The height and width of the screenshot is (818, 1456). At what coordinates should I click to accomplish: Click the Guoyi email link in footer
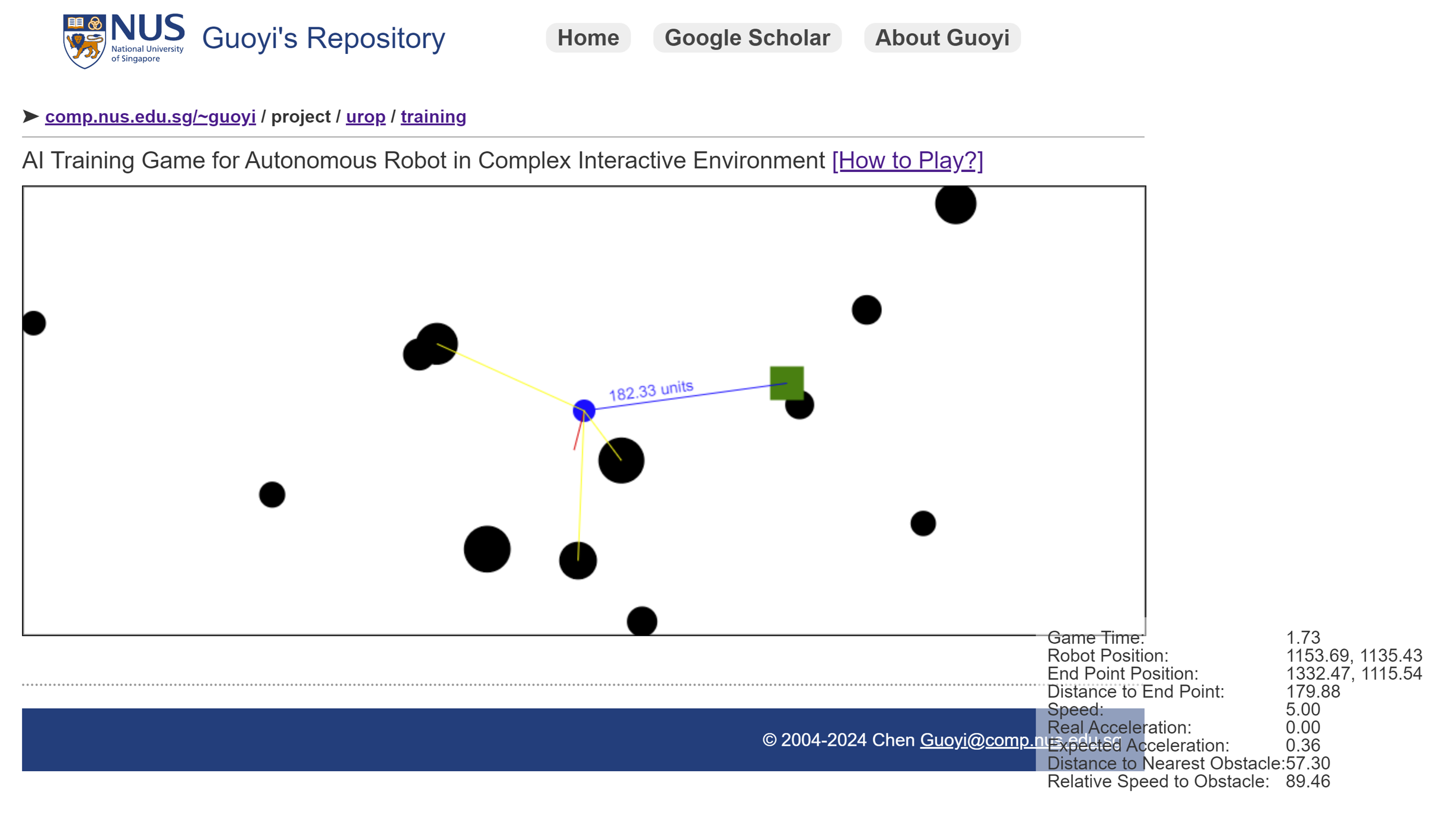1020,740
